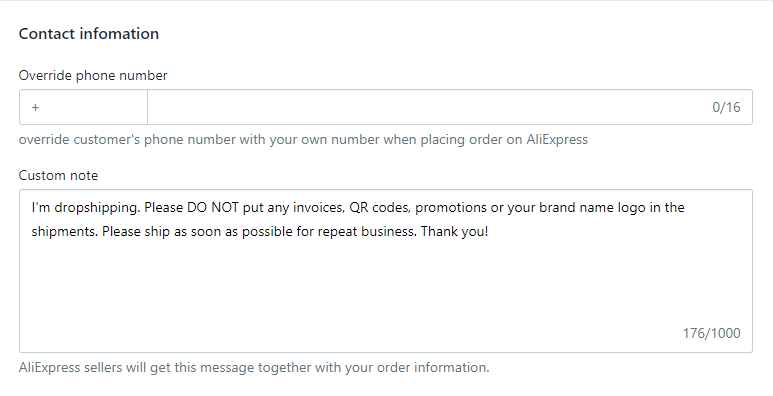
Task: Click the word "promotions" in the custom note
Action: coord(450,208)
